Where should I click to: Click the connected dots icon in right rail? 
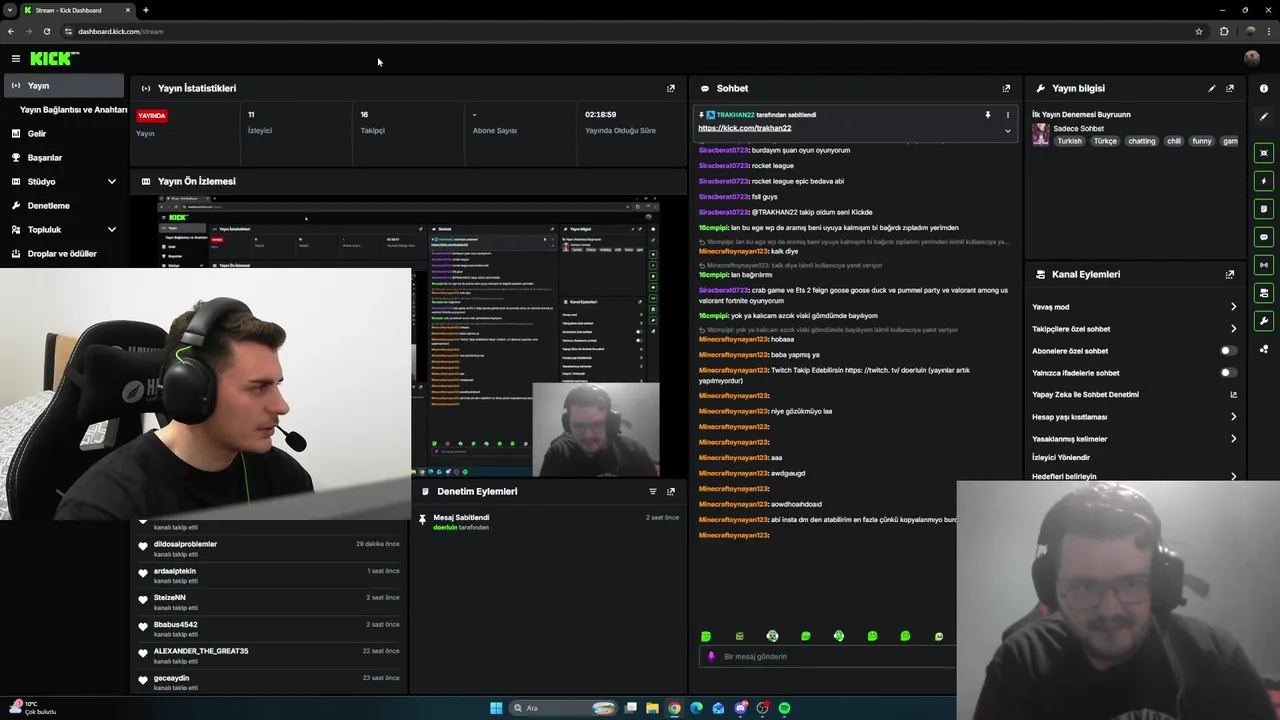tap(1264, 349)
